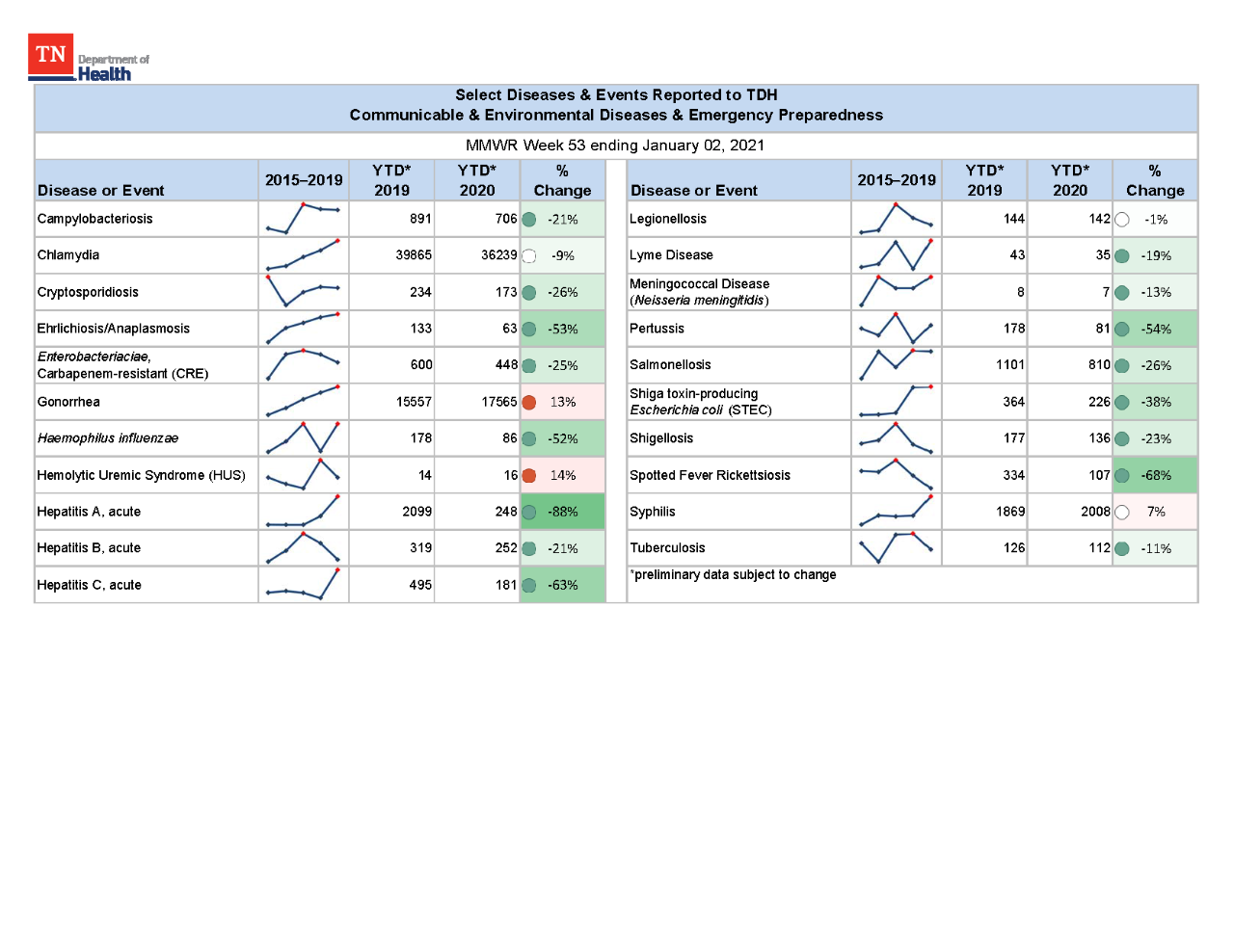Viewport: 1234px width, 952px height.
Task: Click the Gonorrhea 2015–2019 trend sparkline
Action: tap(303, 402)
